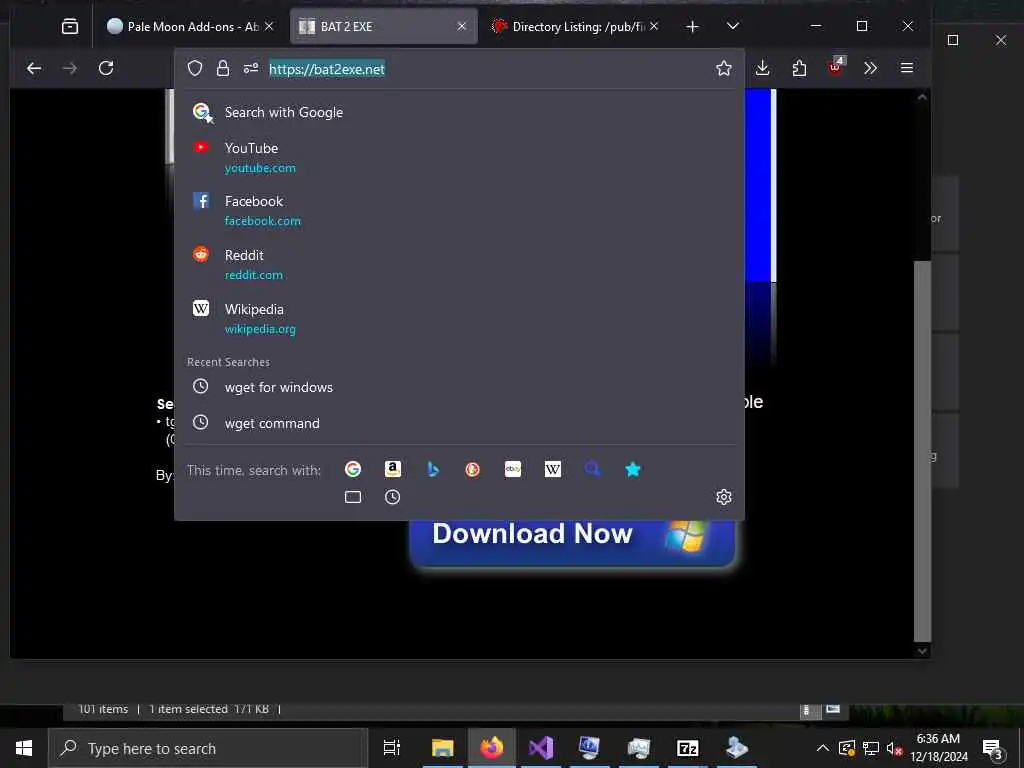Select YouTube suggestion
The height and width of the screenshot is (768, 1024).
(x=459, y=157)
